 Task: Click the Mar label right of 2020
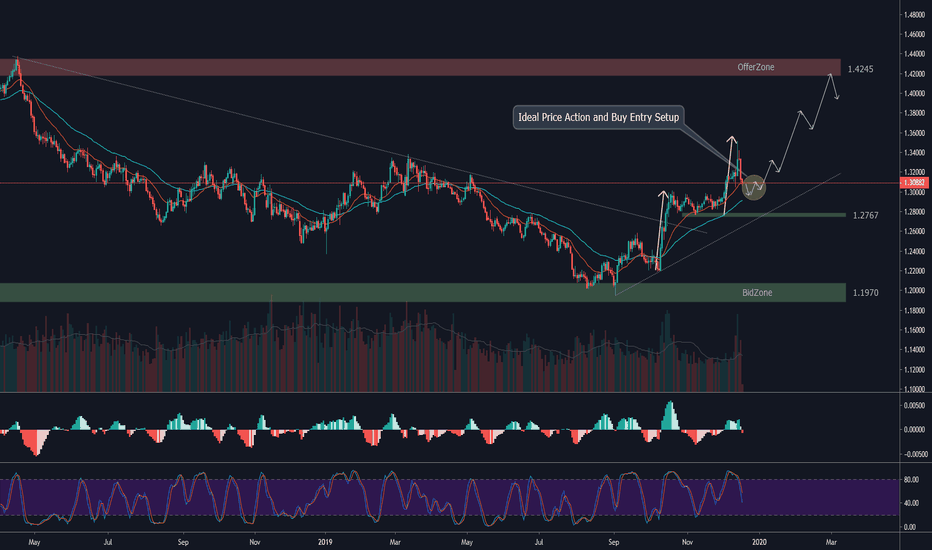click(x=830, y=542)
